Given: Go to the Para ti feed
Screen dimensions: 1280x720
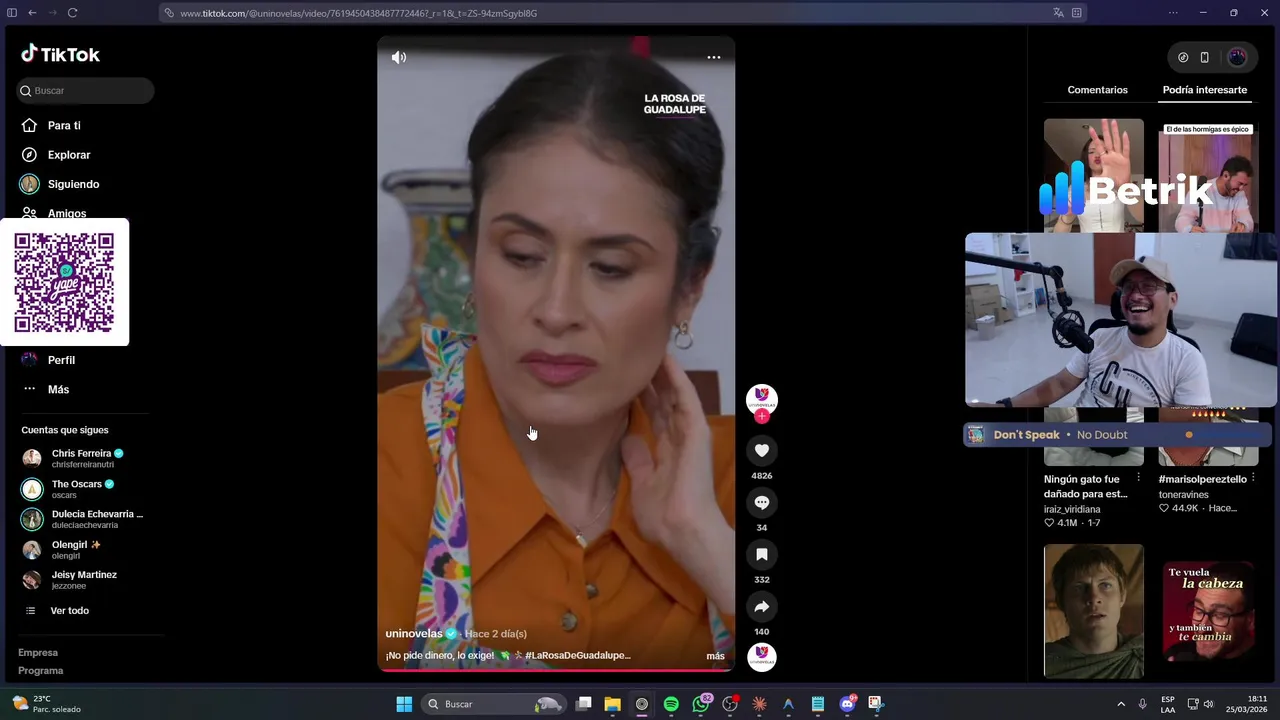Looking at the screenshot, I should pos(64,125).
